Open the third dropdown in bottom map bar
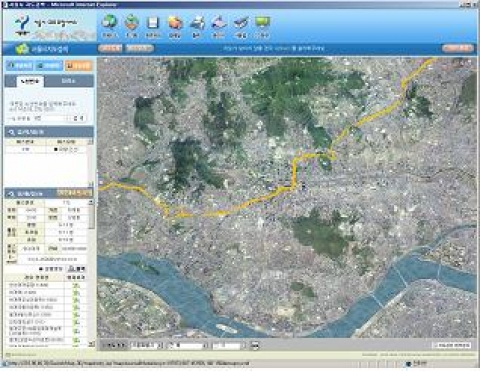Screen dimensions: 480x371 (x=229, y=345)
